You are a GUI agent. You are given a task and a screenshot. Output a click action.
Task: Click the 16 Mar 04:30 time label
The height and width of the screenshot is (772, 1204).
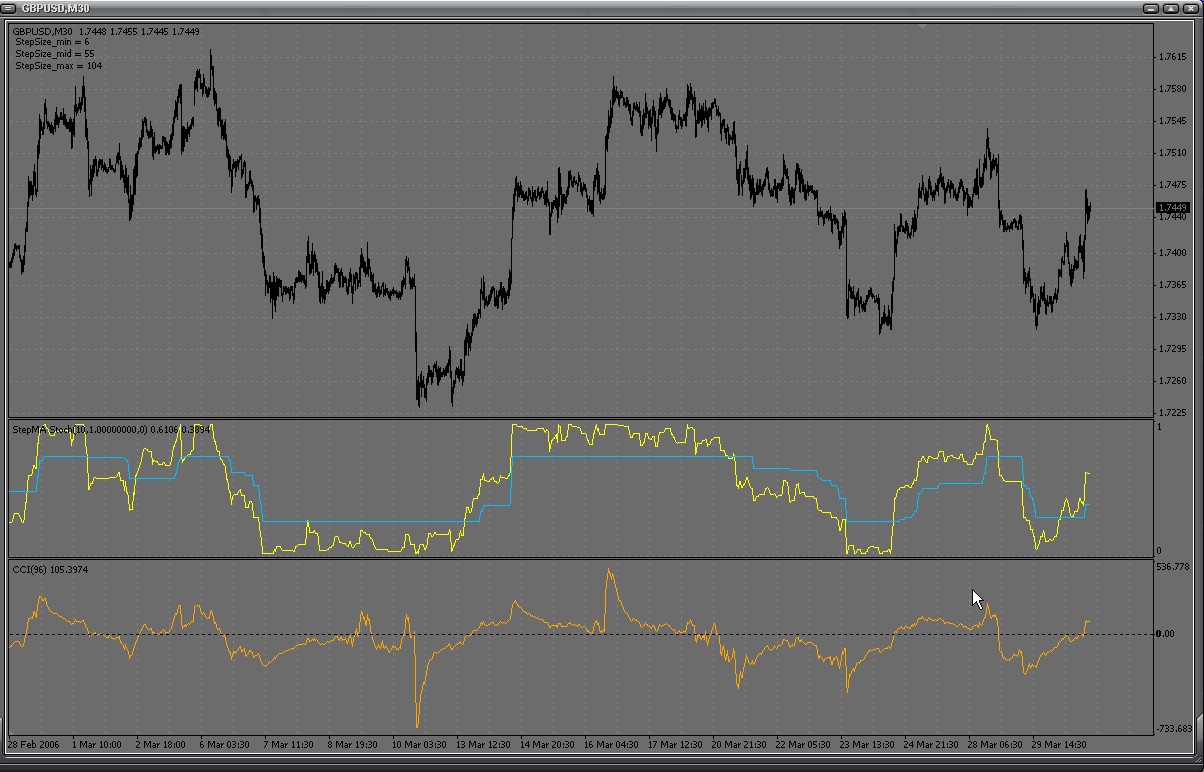611,745
